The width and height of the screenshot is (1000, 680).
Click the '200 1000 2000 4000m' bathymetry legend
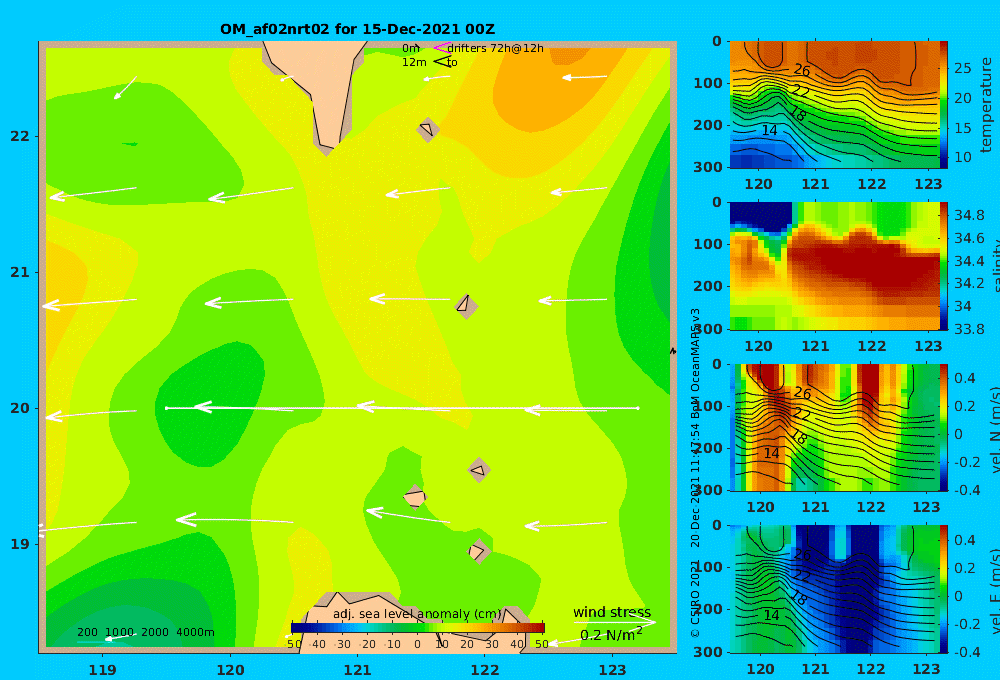[145, 632]
